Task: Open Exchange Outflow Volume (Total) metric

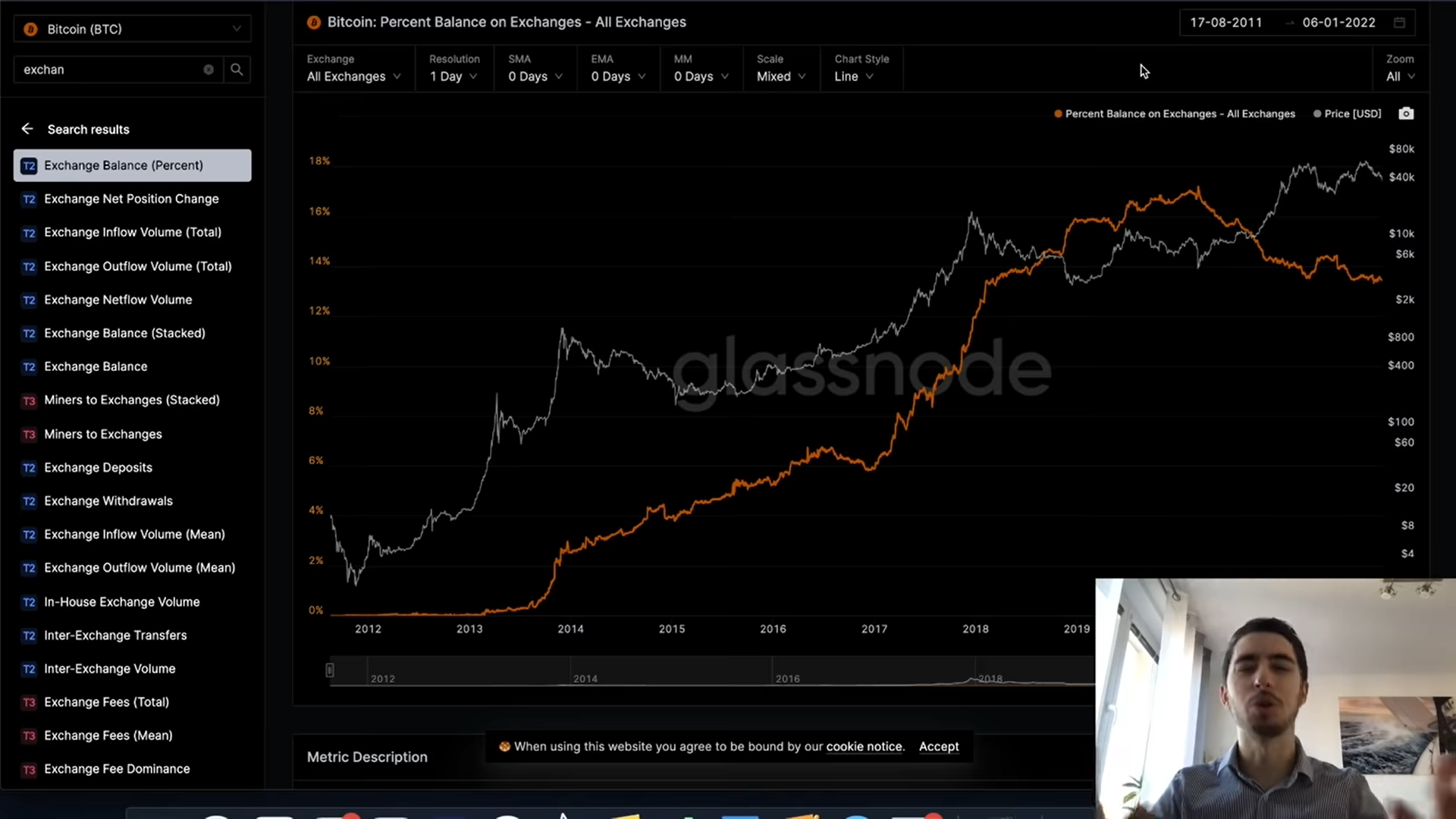Action: [132, 266]
